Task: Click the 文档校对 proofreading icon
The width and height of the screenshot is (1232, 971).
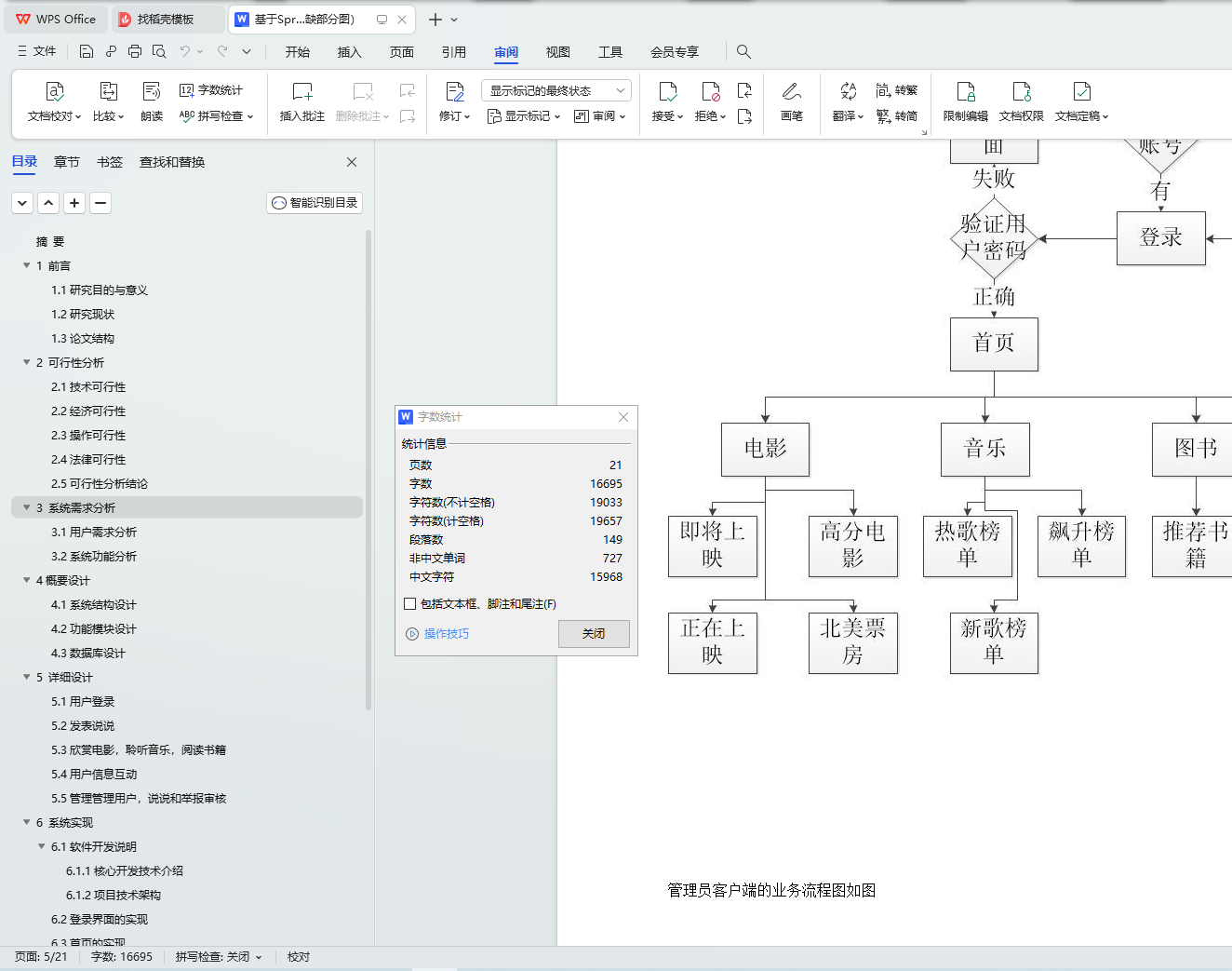Action: tap(54, 91)
